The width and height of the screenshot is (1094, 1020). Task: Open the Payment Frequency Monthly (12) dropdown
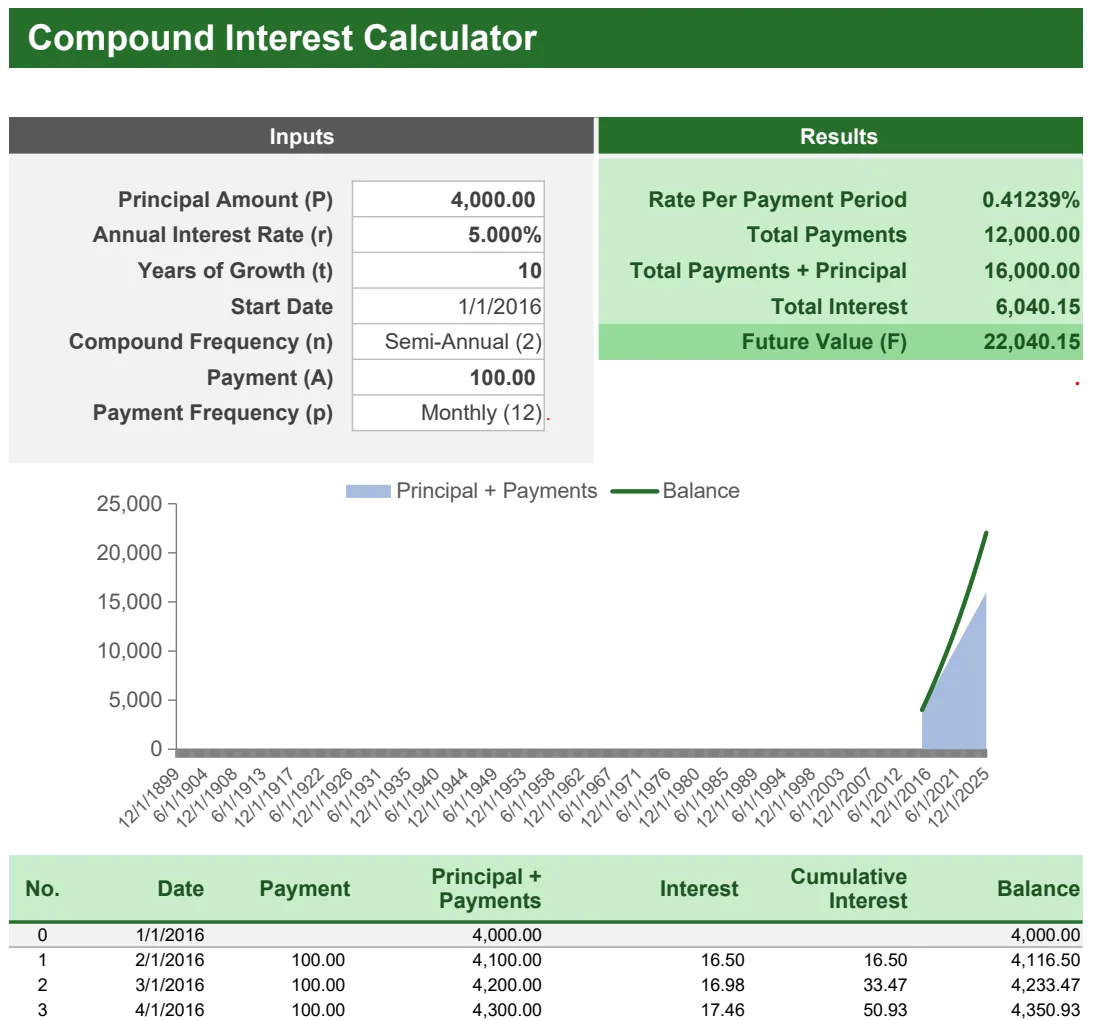(448, 413)
